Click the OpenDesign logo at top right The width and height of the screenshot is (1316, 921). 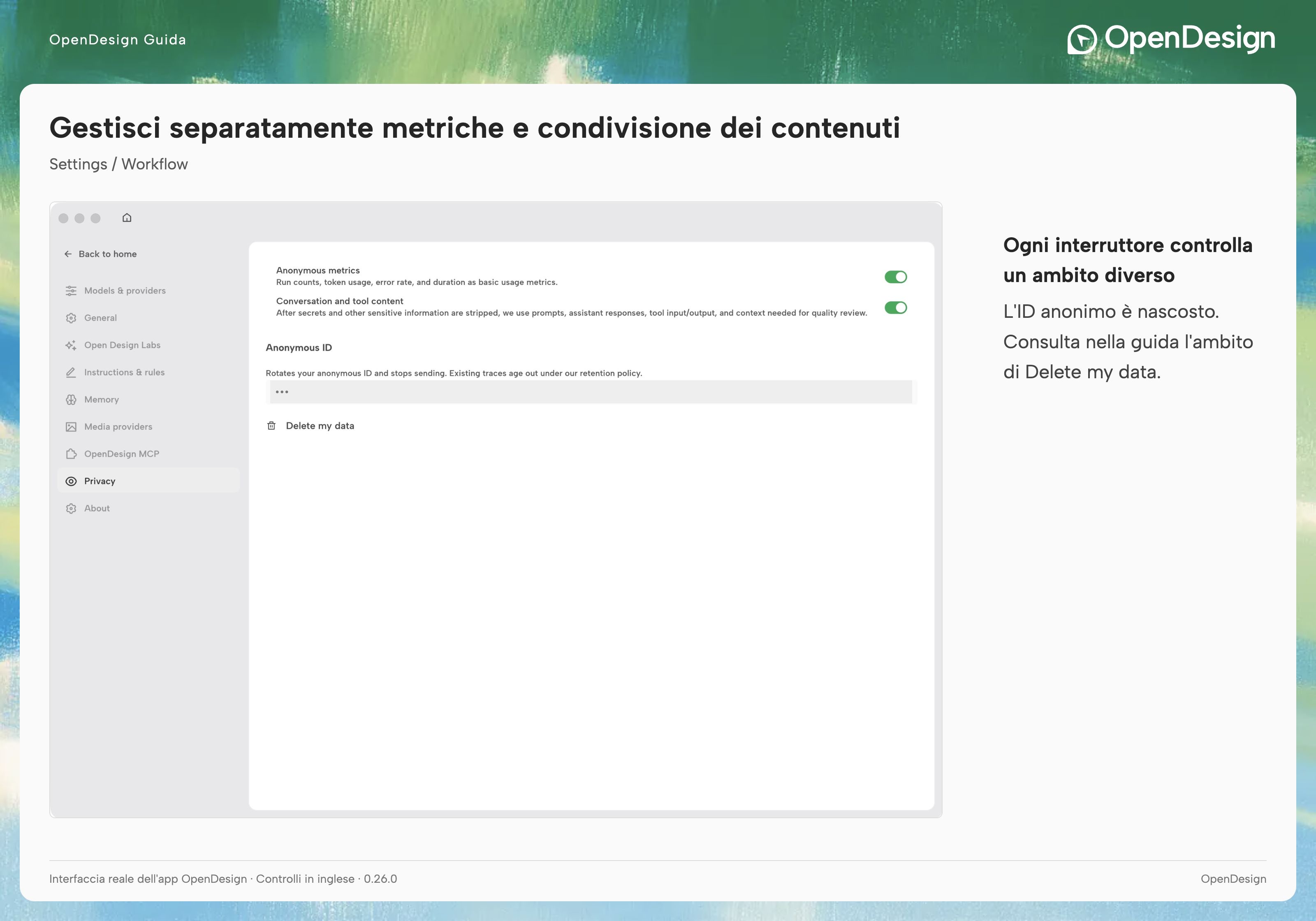click(1171, 39)
